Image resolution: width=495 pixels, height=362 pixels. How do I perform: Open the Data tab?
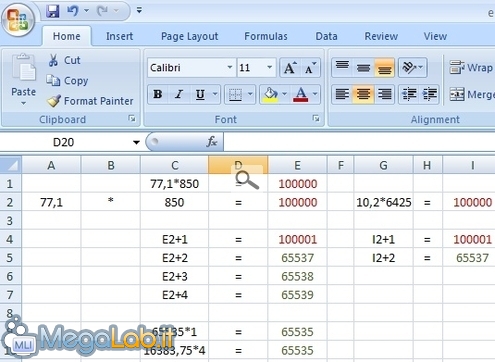tap(326, 36)
